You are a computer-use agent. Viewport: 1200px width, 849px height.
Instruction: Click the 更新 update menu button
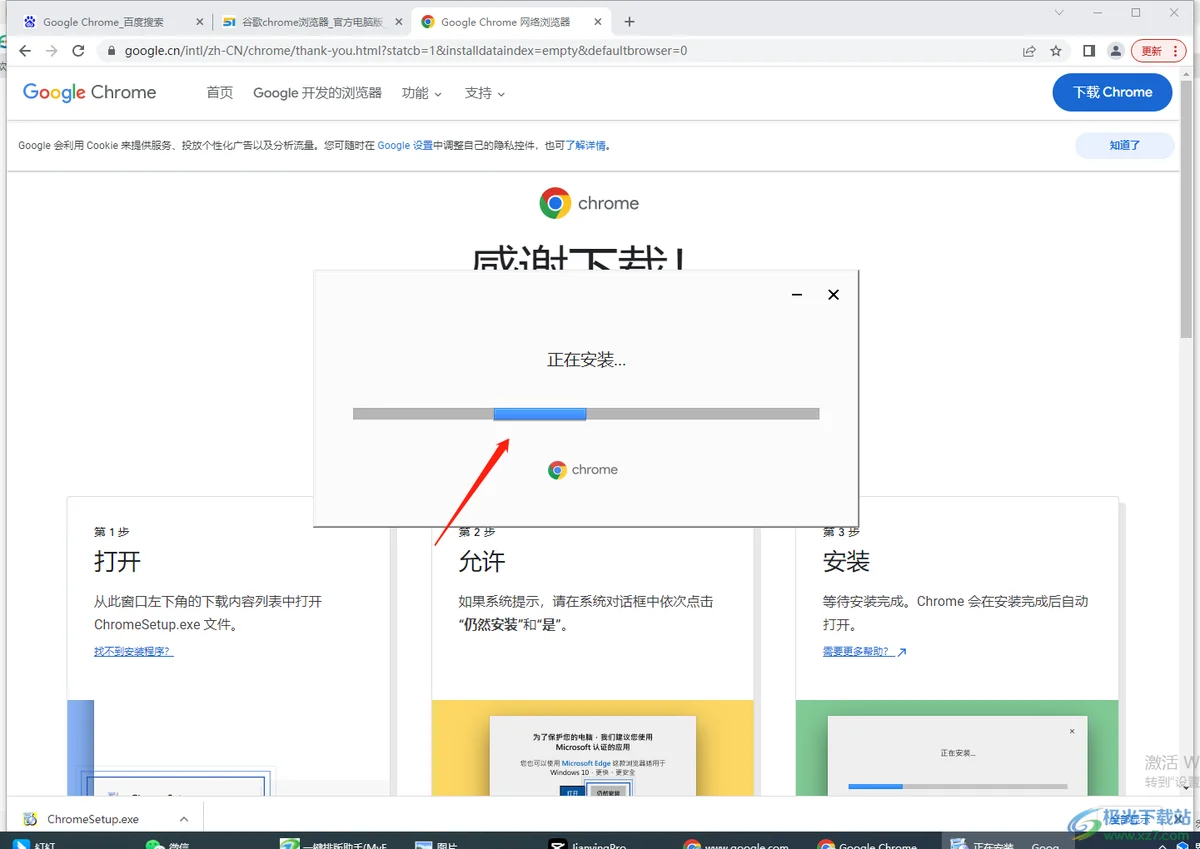[1158, 51]
